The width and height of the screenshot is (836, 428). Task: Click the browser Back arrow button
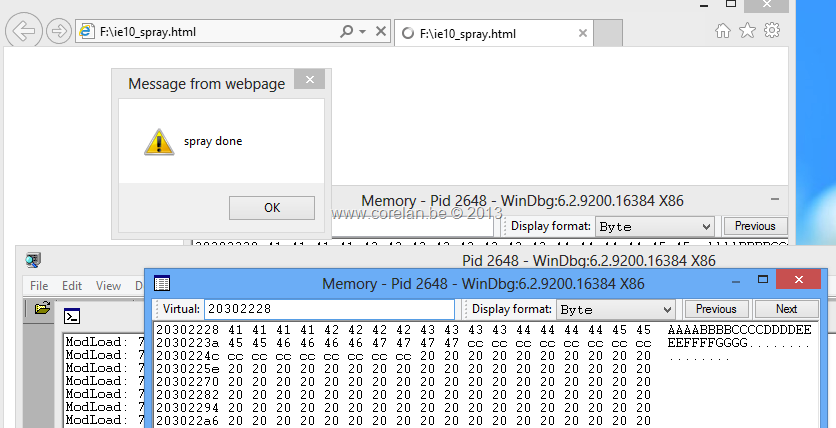23,31
